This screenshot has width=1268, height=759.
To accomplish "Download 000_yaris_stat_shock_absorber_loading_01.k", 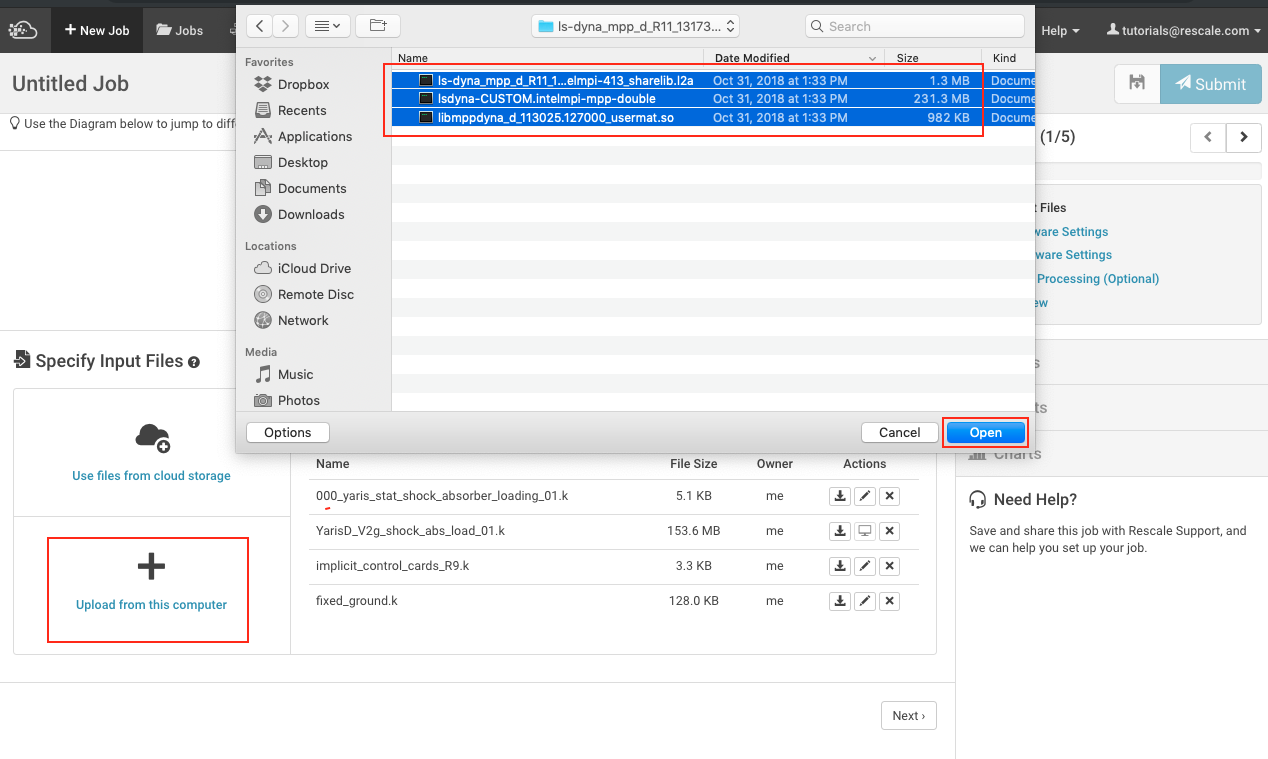I will pos(840,496).
